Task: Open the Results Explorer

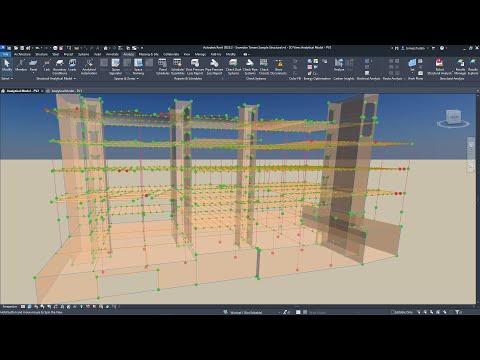Action: (x=473, y=66)
